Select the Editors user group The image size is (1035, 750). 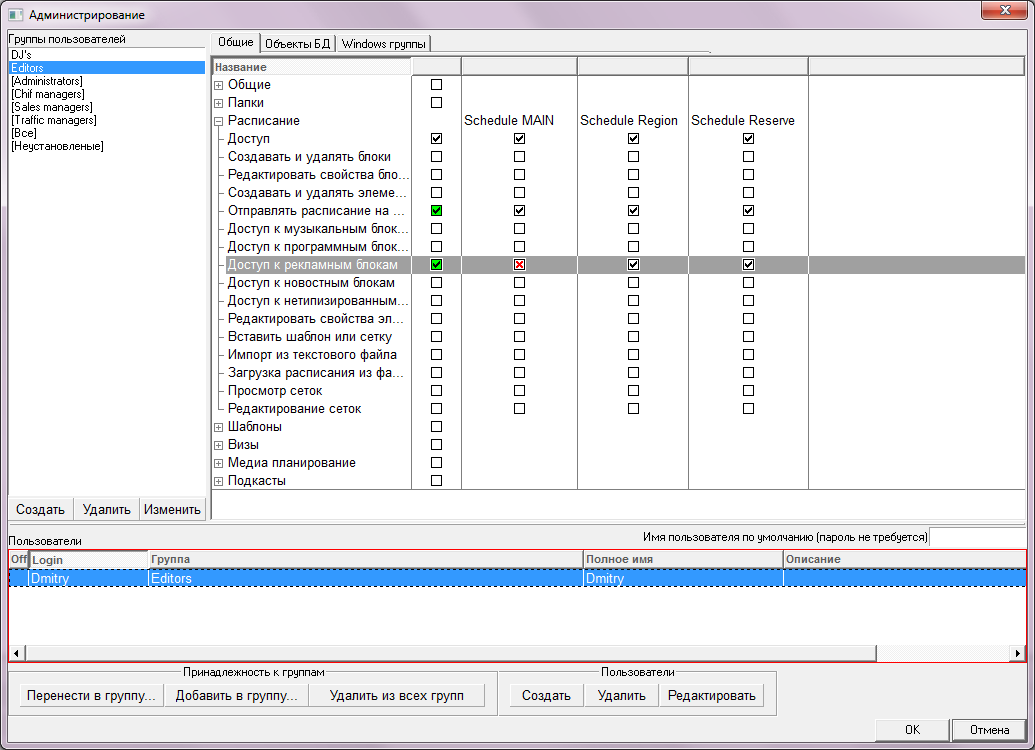point(107,68)
